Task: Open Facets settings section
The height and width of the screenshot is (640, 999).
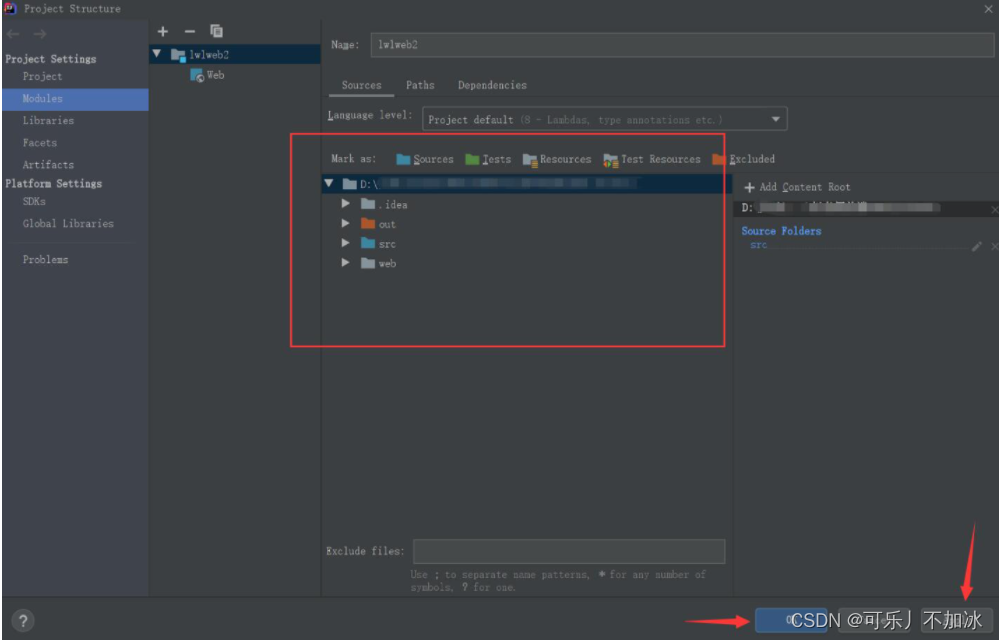Action: [x=40, y=143]
